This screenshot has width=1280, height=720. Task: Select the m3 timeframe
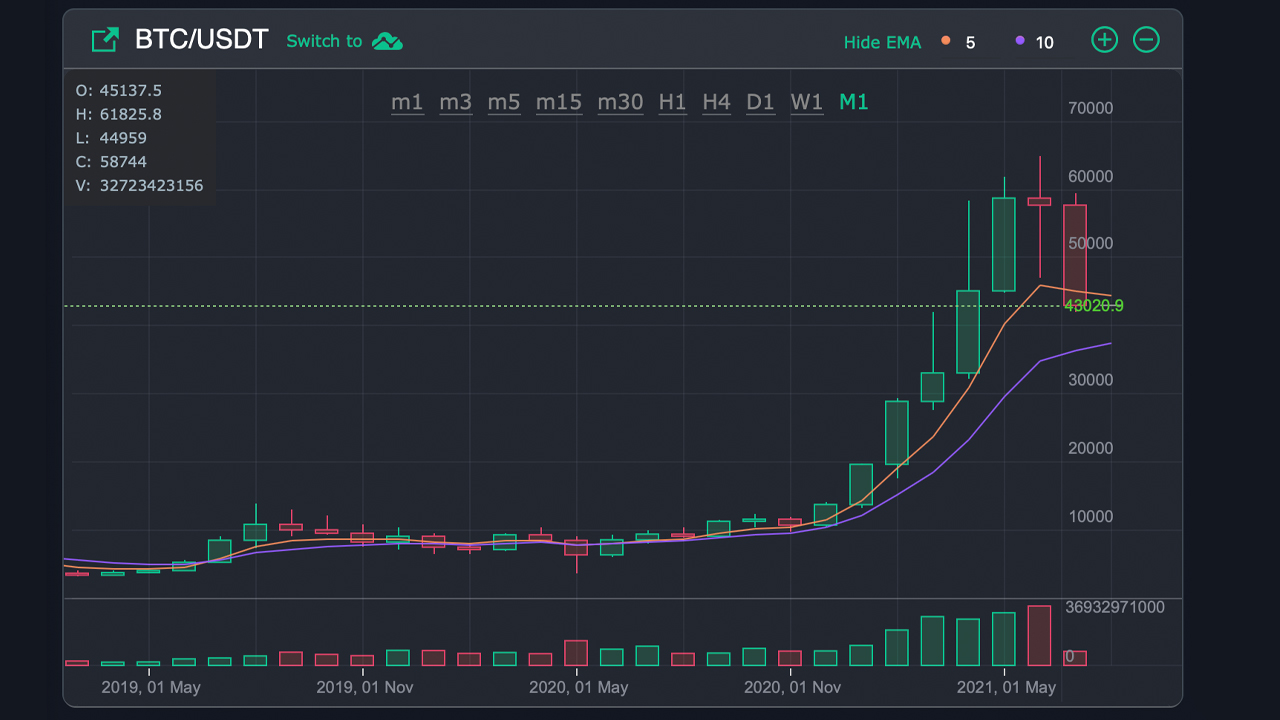(x=456, y=102)
